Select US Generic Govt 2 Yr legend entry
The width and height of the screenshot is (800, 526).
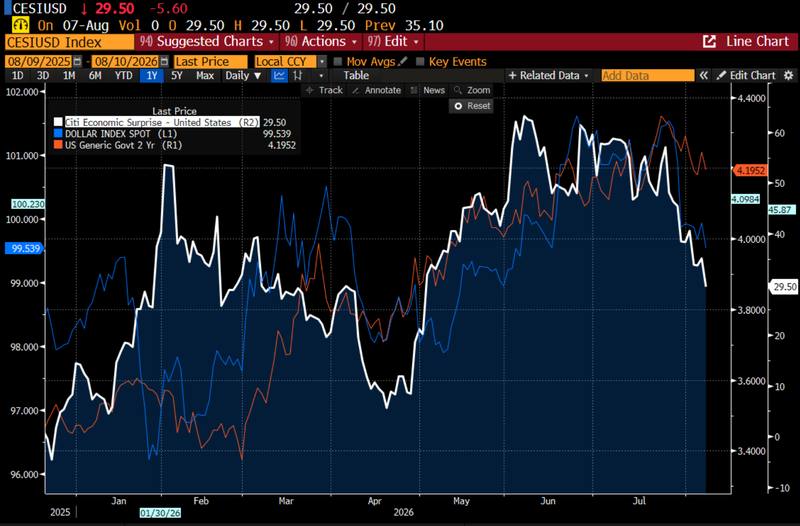pos(123,145)
